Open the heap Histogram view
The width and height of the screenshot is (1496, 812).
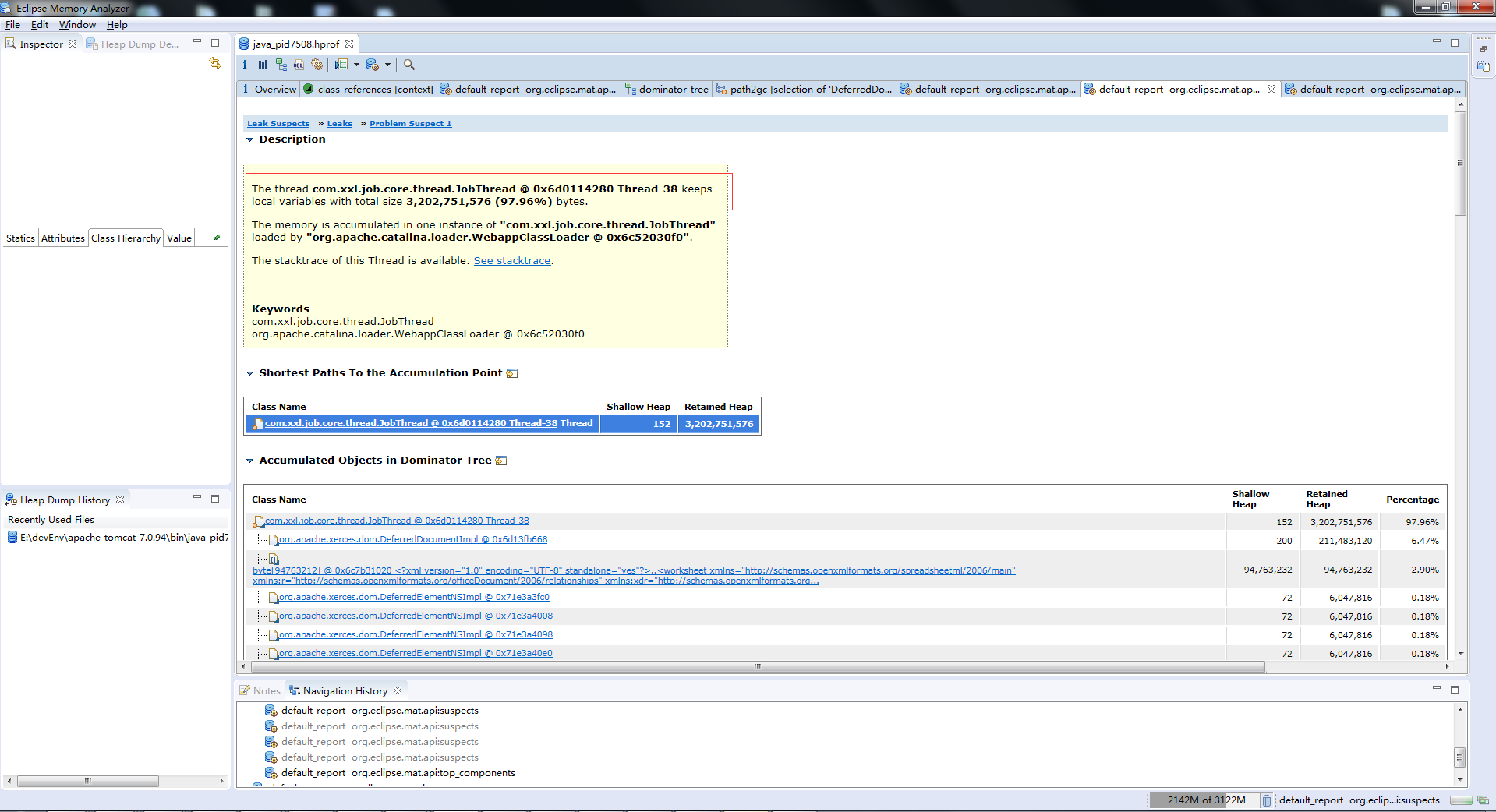click(x=263, y=65)
